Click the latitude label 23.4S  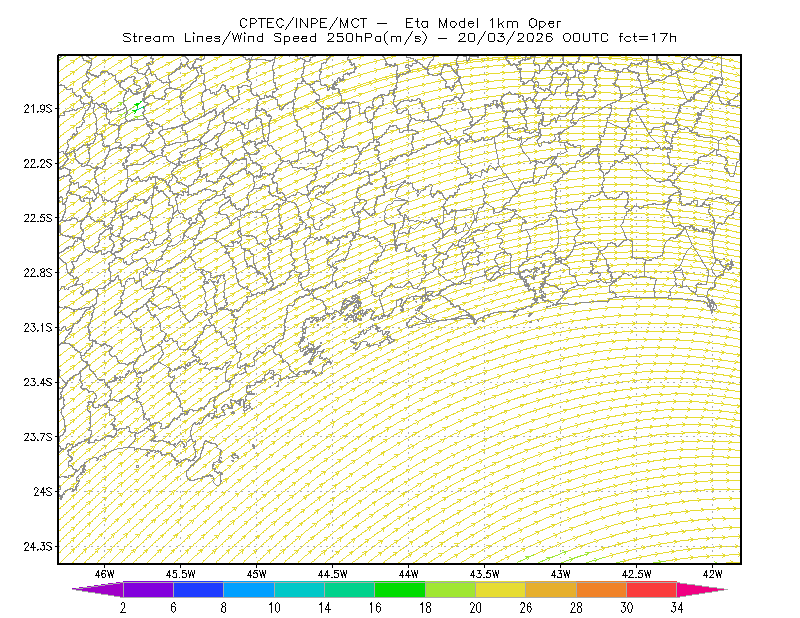click(38, 382)
